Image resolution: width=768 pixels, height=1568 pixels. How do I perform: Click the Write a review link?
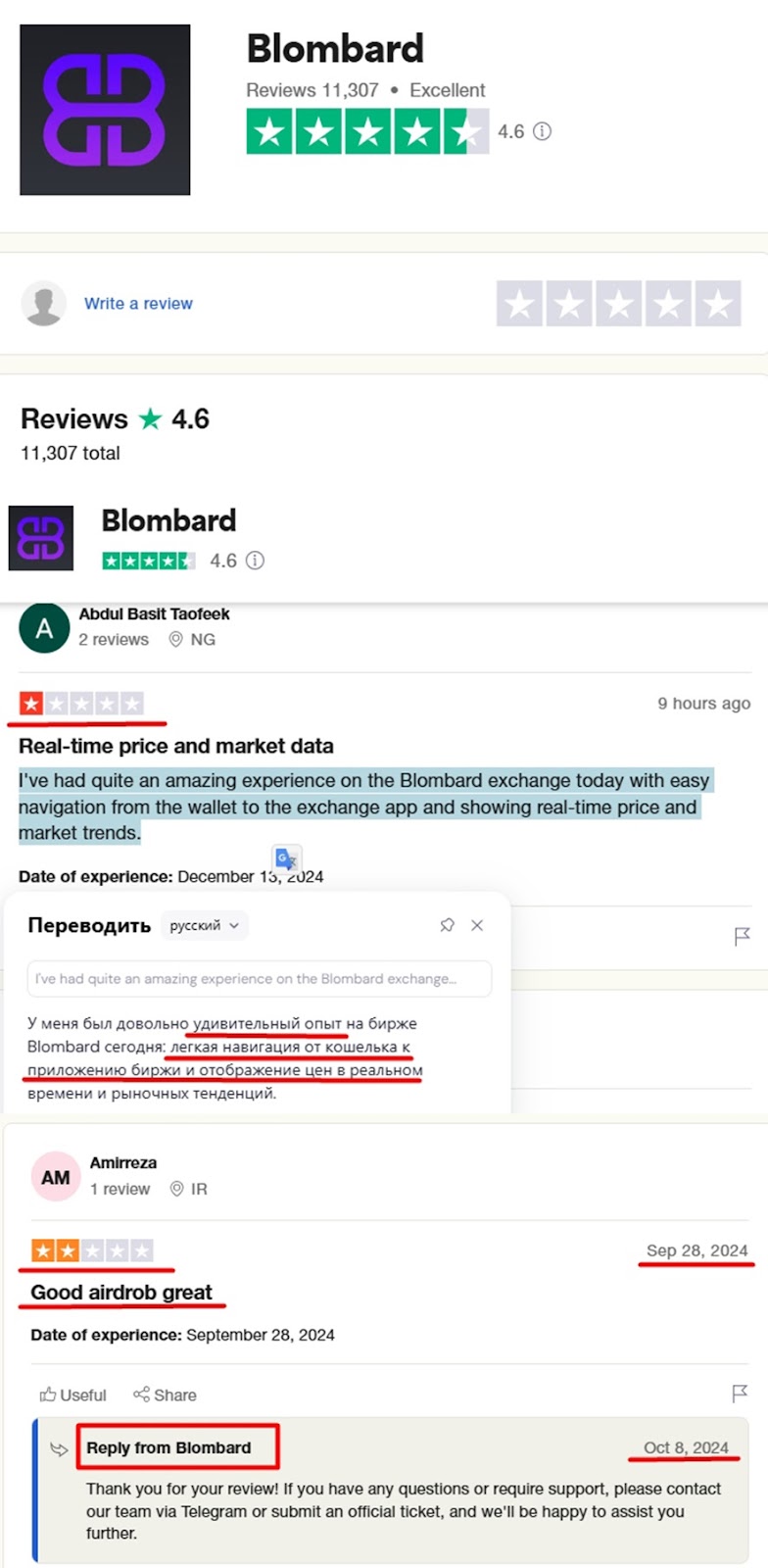point(138,304)
